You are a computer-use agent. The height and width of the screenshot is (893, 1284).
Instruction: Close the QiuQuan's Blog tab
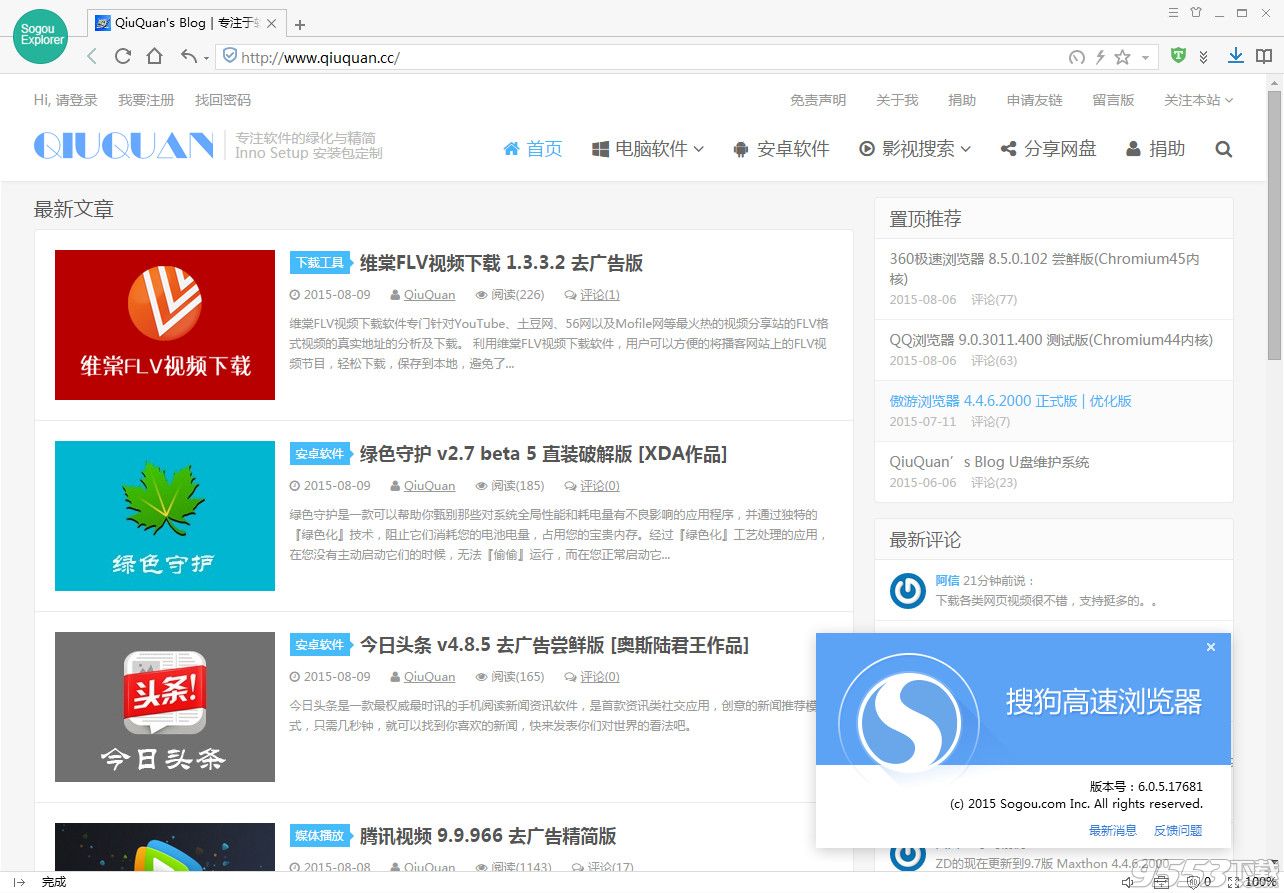271,23
